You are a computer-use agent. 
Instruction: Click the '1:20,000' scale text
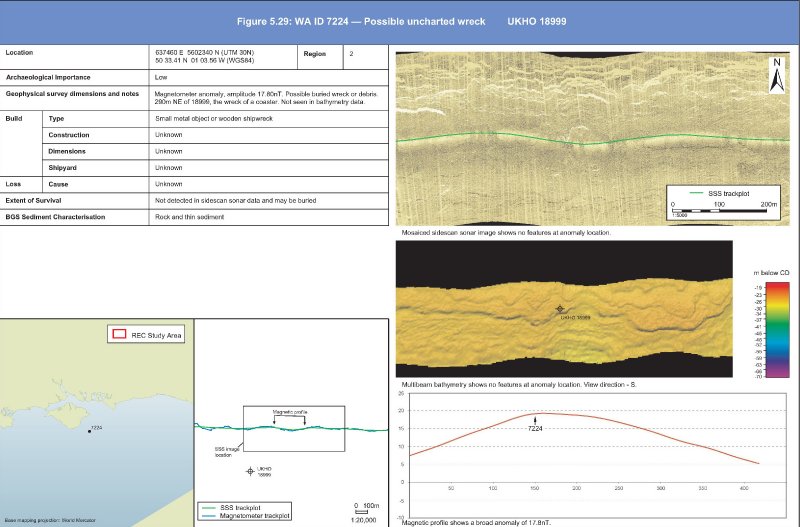363,520
